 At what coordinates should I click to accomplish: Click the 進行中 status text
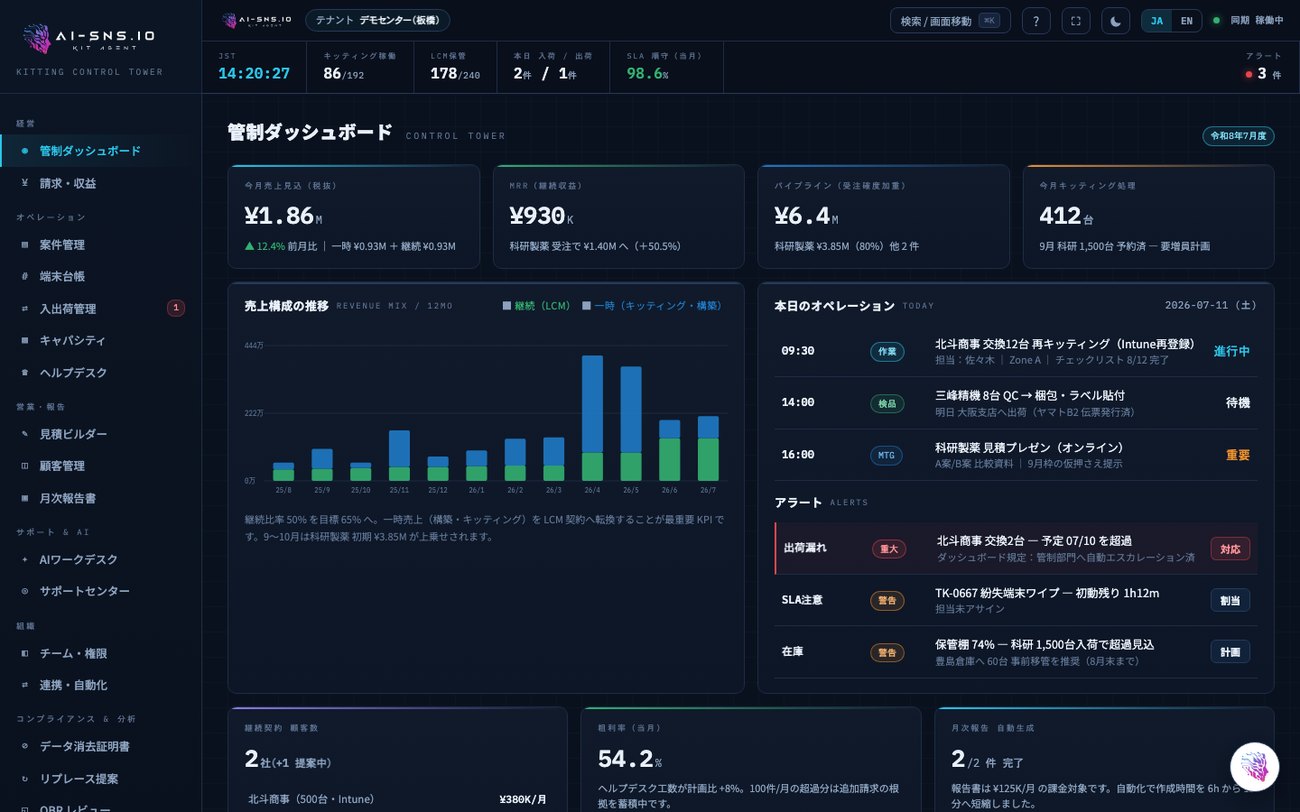[1232, 351]
